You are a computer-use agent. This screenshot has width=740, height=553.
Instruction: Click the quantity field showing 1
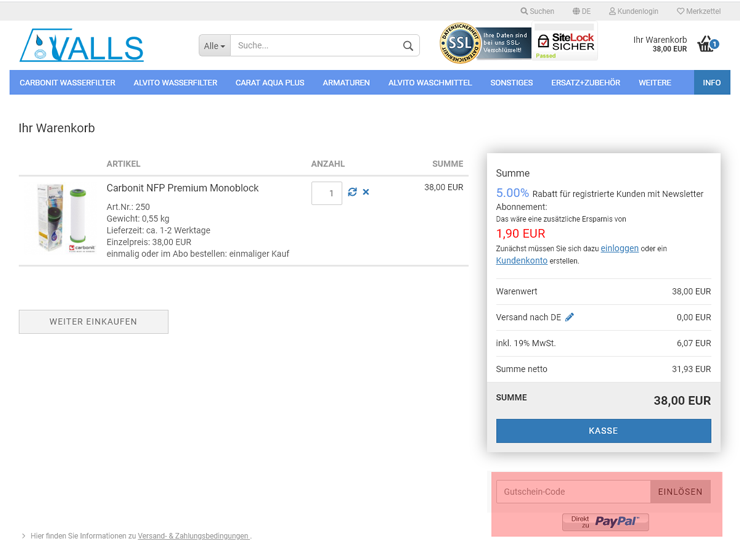pyautogui.click(x=327, y=193)
